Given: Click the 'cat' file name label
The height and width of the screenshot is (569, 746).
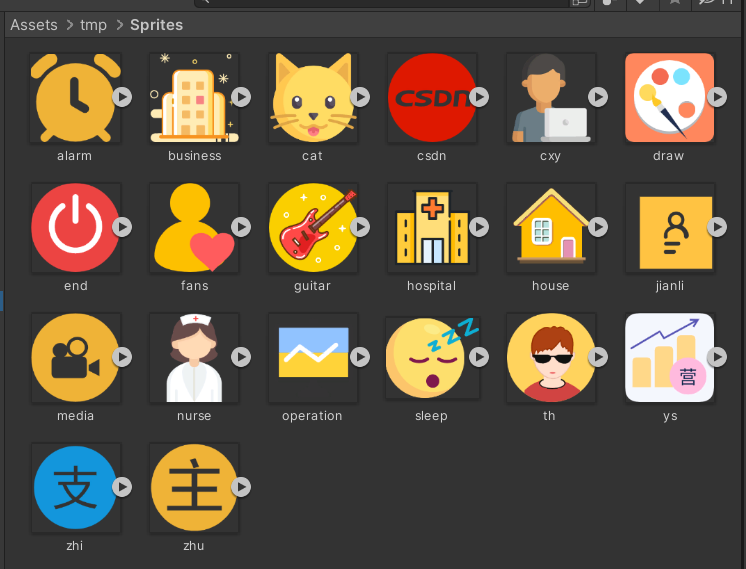Looking at the screenshot, I should point(313,156).
